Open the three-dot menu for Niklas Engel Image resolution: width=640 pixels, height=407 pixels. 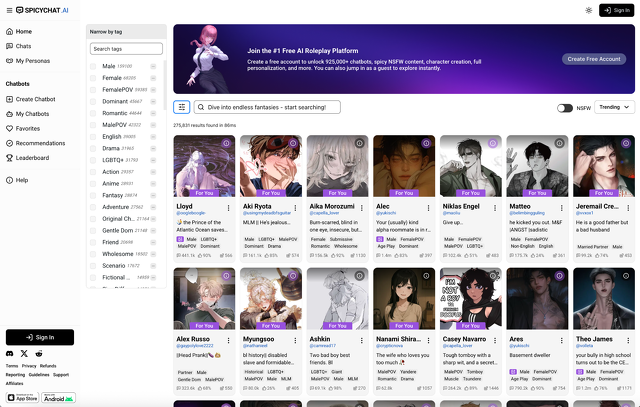tap(495, 208)
